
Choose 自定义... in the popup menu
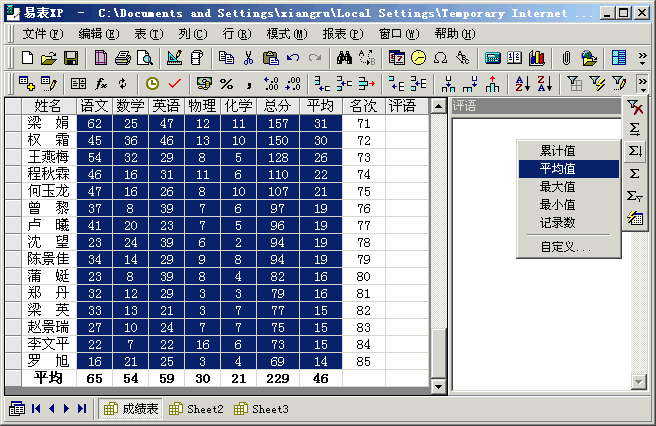click(565, 246)
